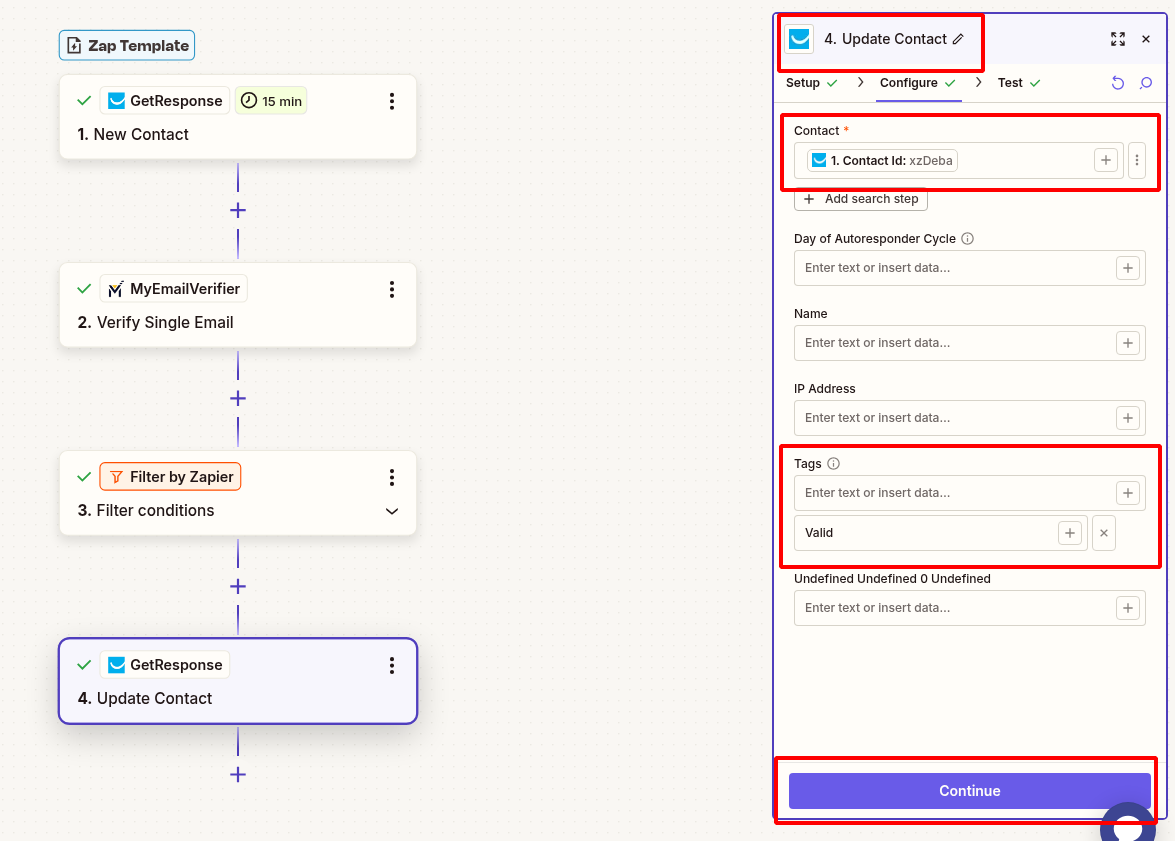The height and width of the screenshot is (841, 1175).
Task: Click the refresh icon in the panel header
Action: [x=1117, y=83]
